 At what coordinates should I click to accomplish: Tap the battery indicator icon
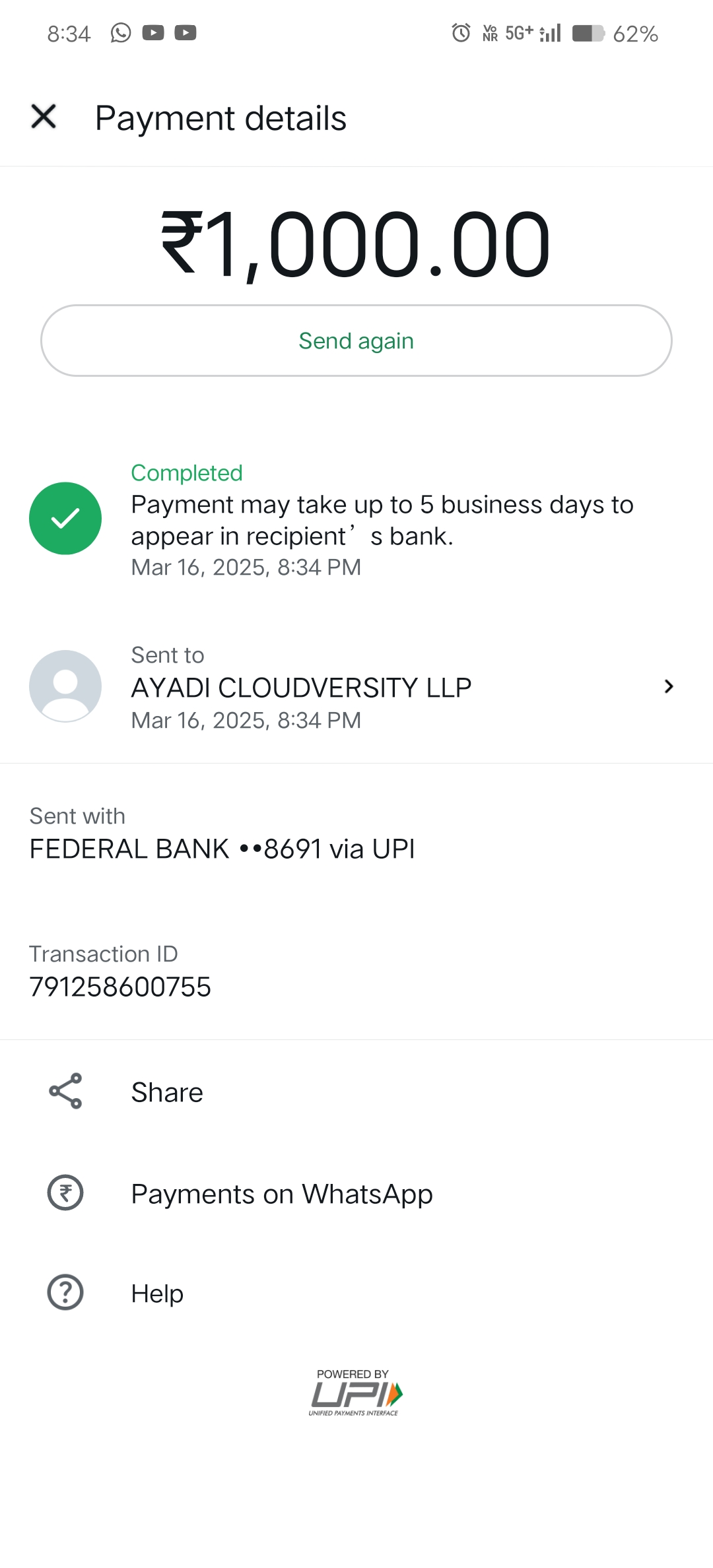coord(588,33)
